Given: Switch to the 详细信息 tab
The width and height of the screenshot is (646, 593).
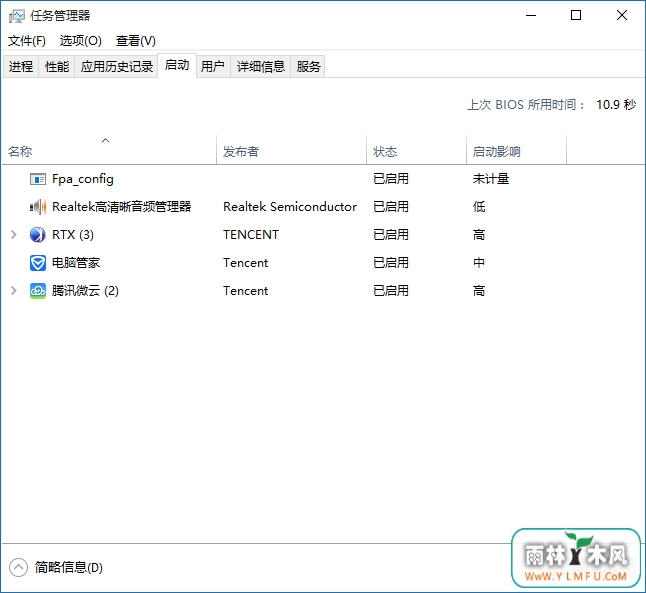Looking at the screenshot, I should [261, 66].
